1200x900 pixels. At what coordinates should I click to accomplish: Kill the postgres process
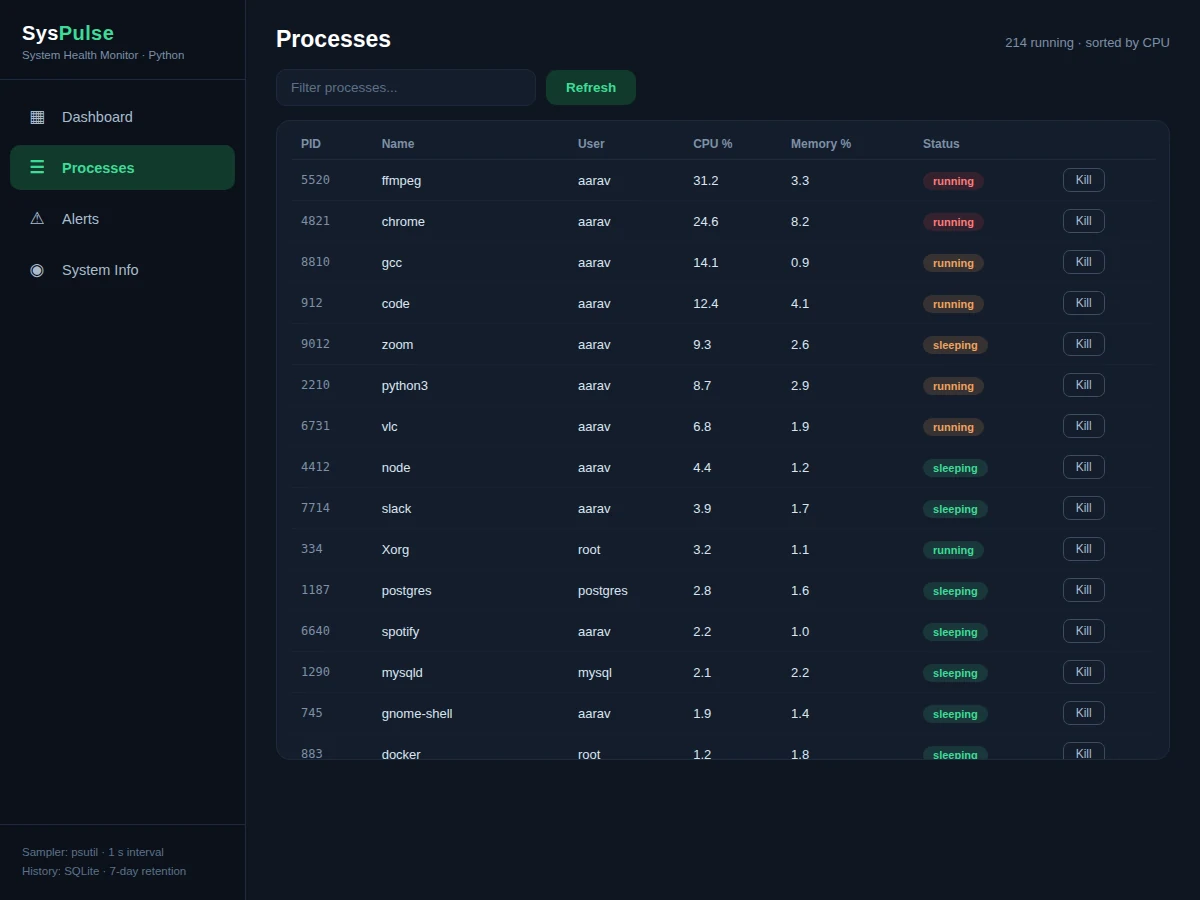(1083, 590)
